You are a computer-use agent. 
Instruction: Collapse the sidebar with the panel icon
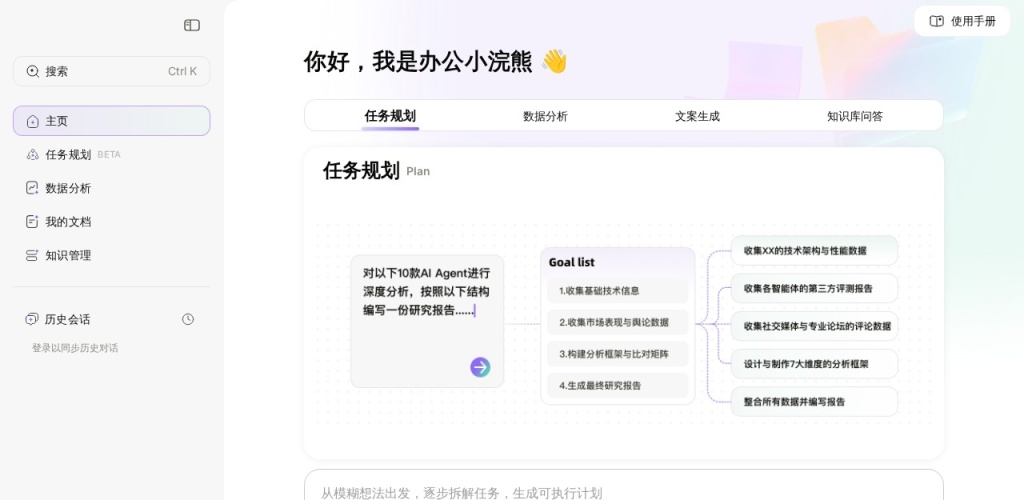[192, 25]
